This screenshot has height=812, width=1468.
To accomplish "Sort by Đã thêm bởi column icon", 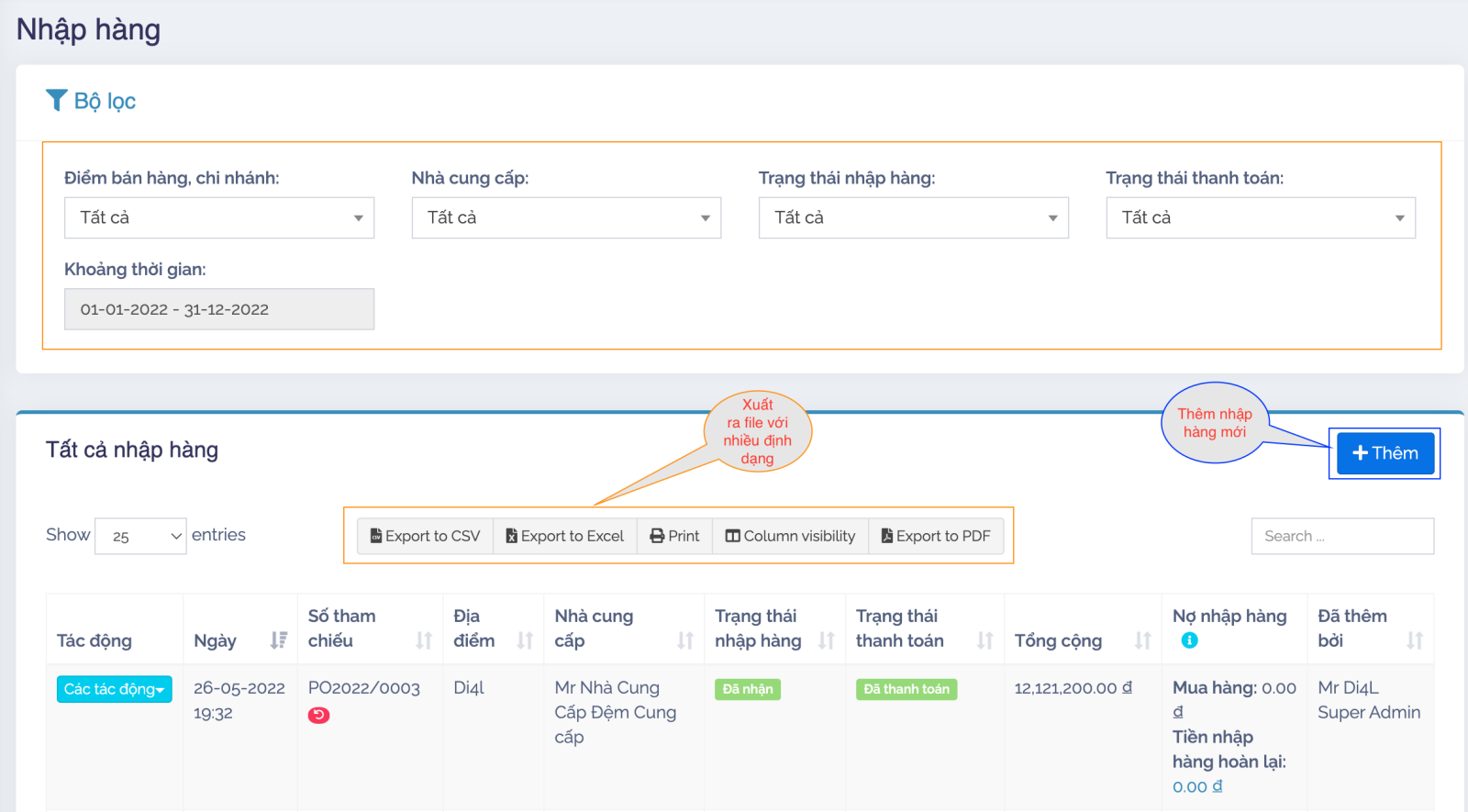I will (1414, 640).
